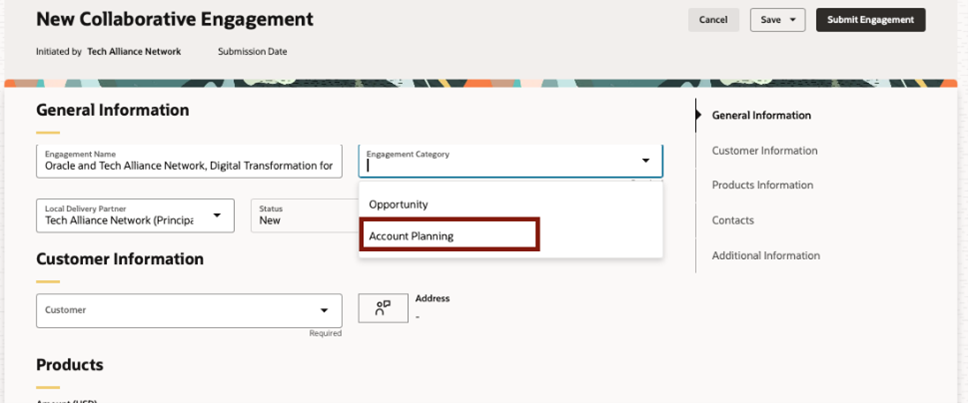
Task: Choose Opportunity from the category list
Action: coord(399,204)
